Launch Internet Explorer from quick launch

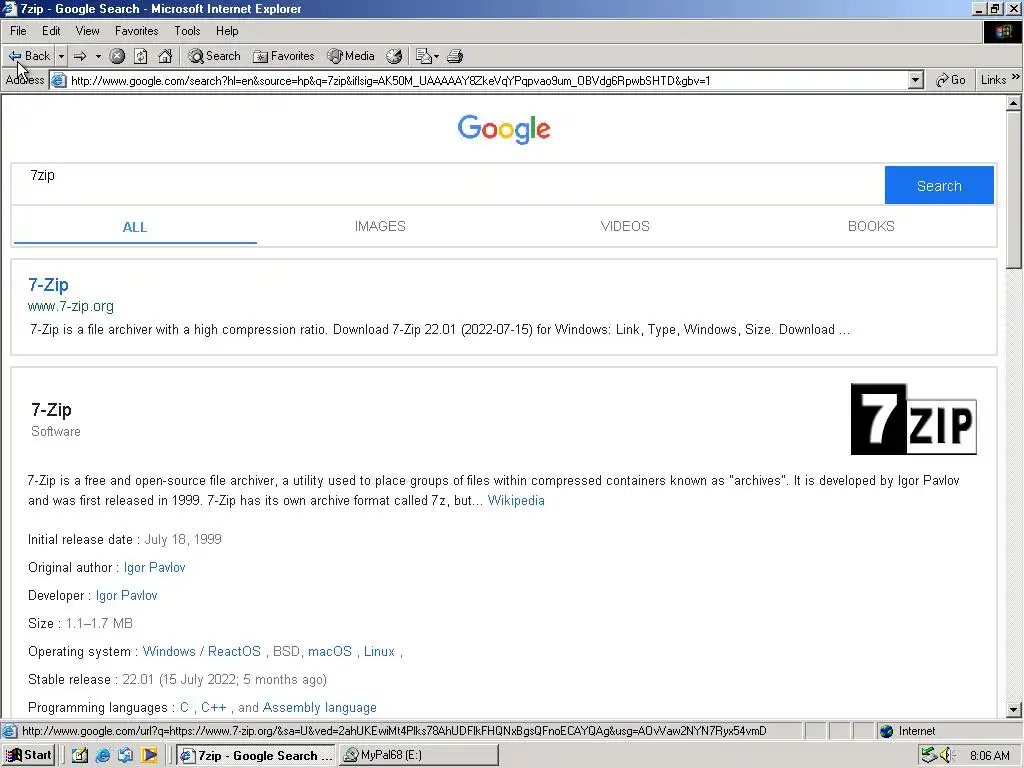103,756
